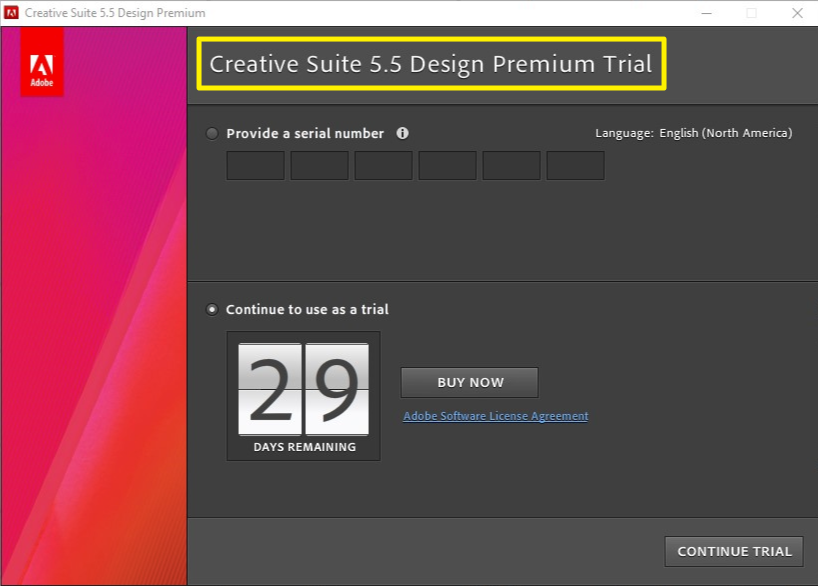
Task: Open the Adobe Software License Agreement link
Action: [x=496, y=416]
